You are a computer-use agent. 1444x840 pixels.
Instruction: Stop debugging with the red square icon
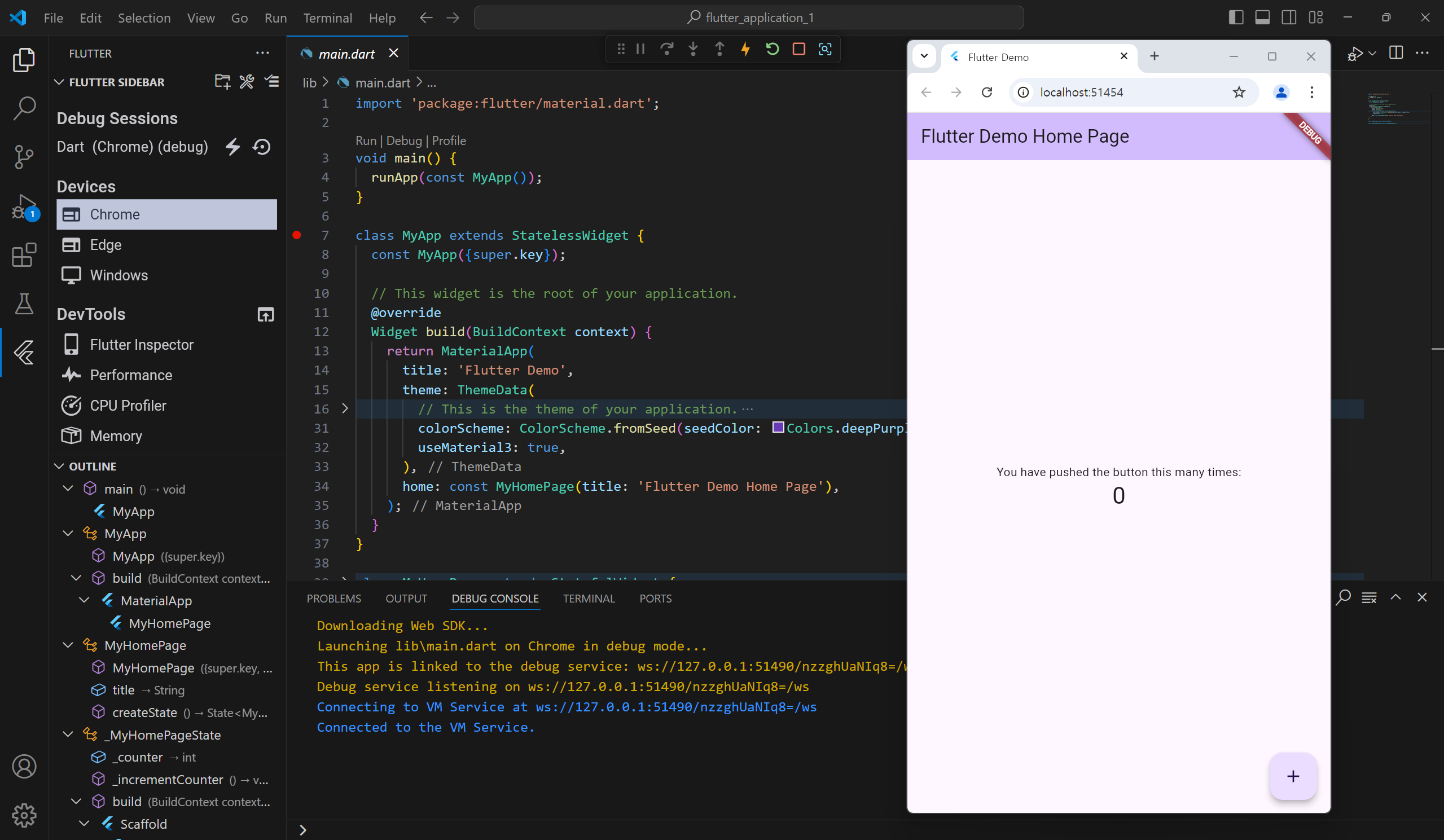[798, 49]
